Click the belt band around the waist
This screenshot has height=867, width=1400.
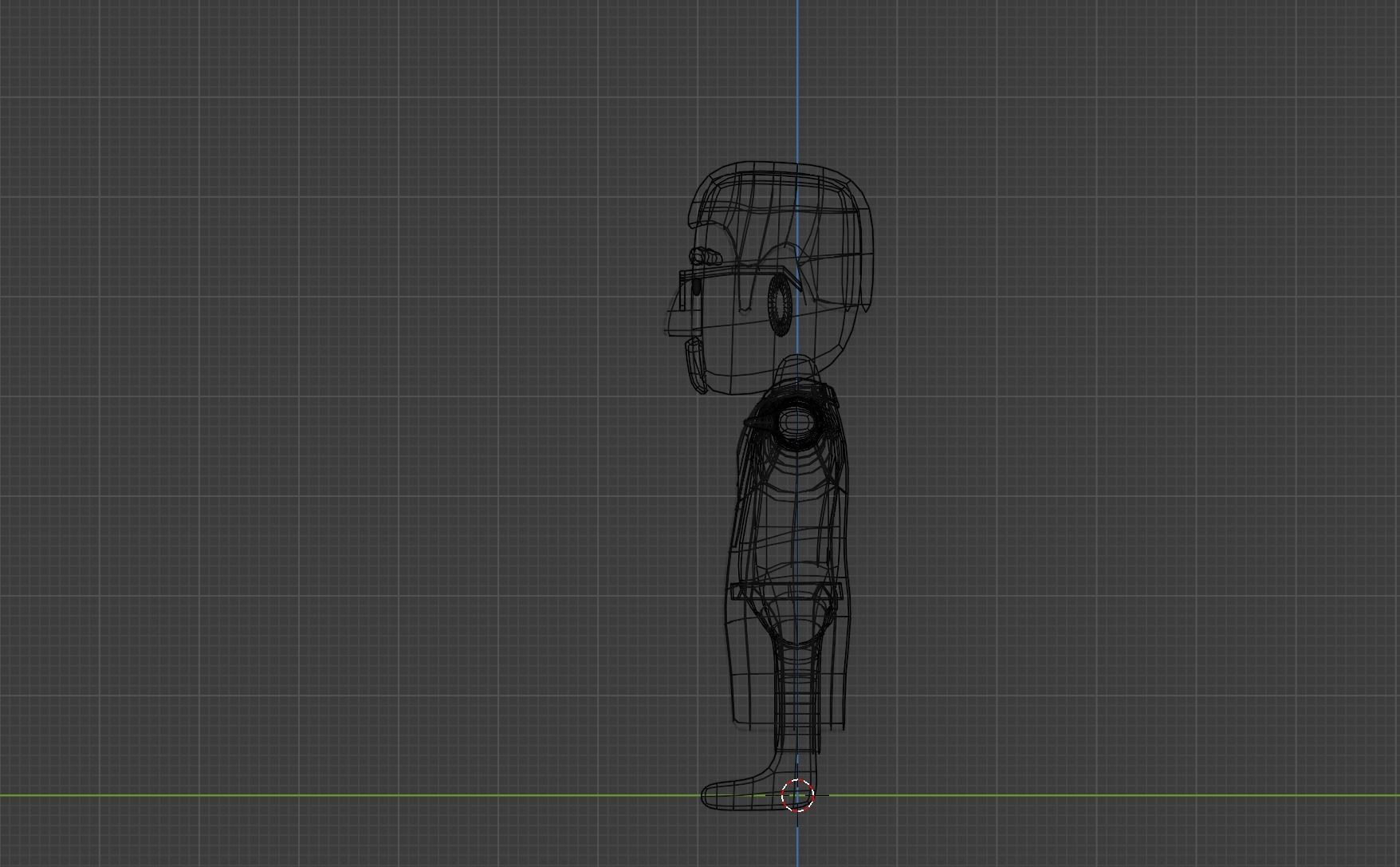[x=787, y=591]
